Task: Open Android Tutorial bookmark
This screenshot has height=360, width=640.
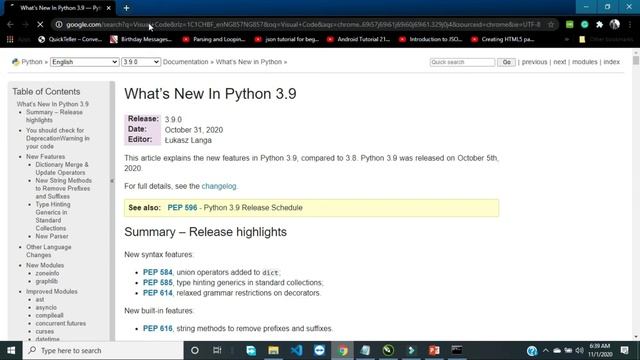Action: pyautogui.click(x=358, y=39)
